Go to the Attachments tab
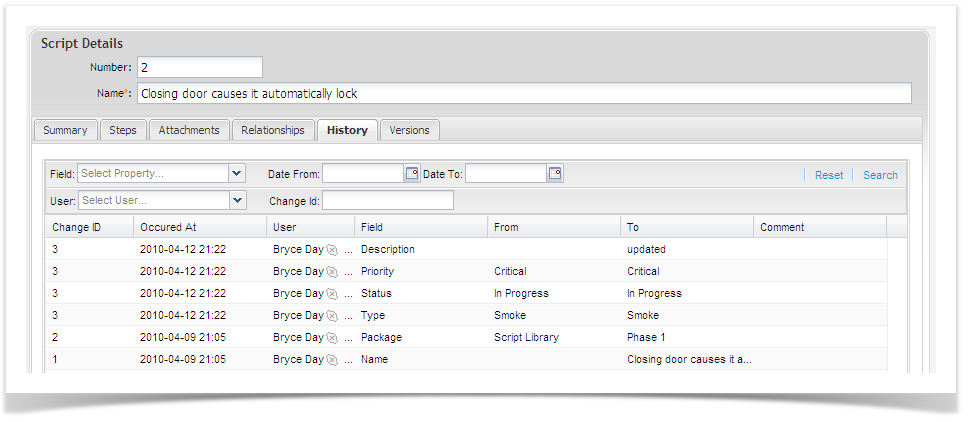This screenshot has height=422, width=970. click(189, 130)
